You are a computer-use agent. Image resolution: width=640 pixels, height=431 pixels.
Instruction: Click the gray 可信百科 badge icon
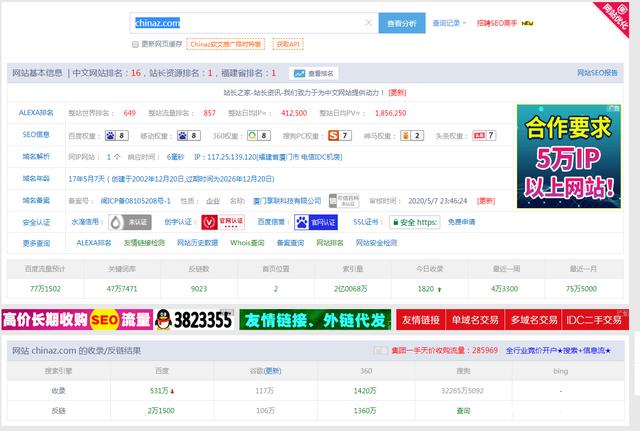[x=344, y=200]
